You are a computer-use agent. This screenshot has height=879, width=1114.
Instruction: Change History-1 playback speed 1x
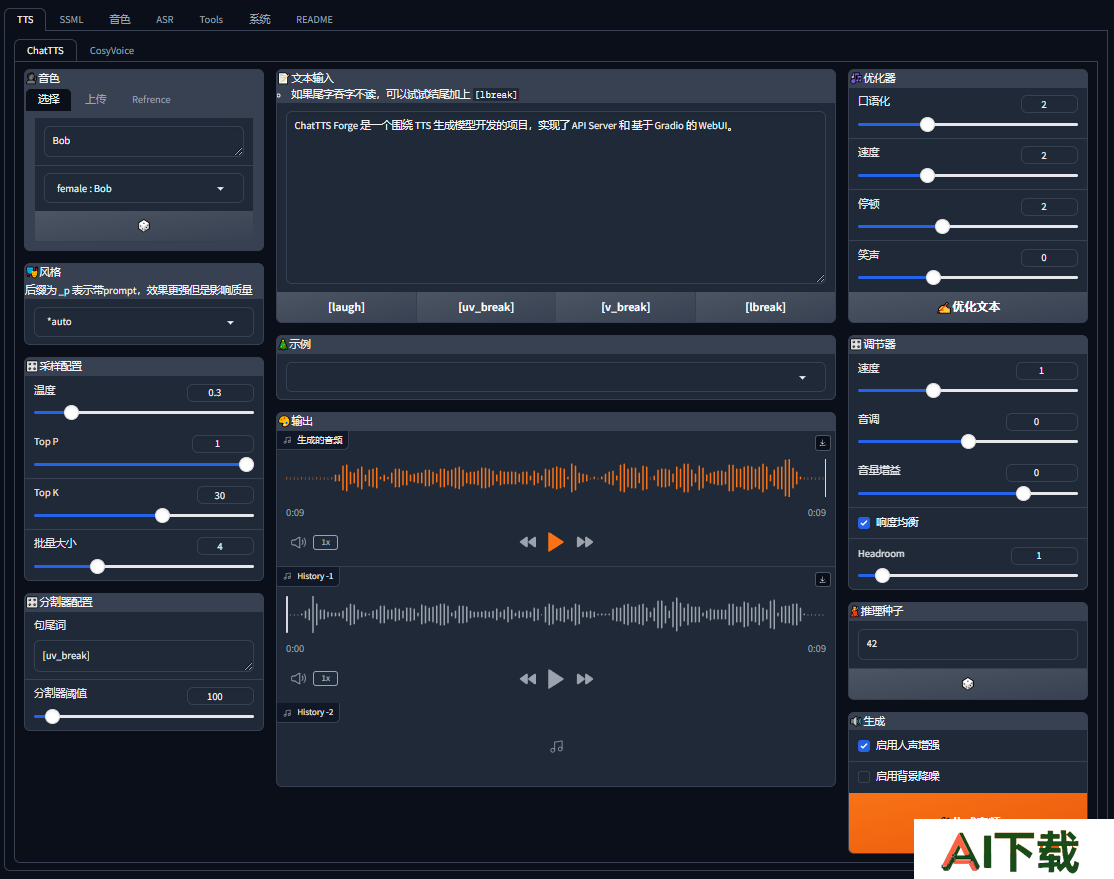click(325, 679)
